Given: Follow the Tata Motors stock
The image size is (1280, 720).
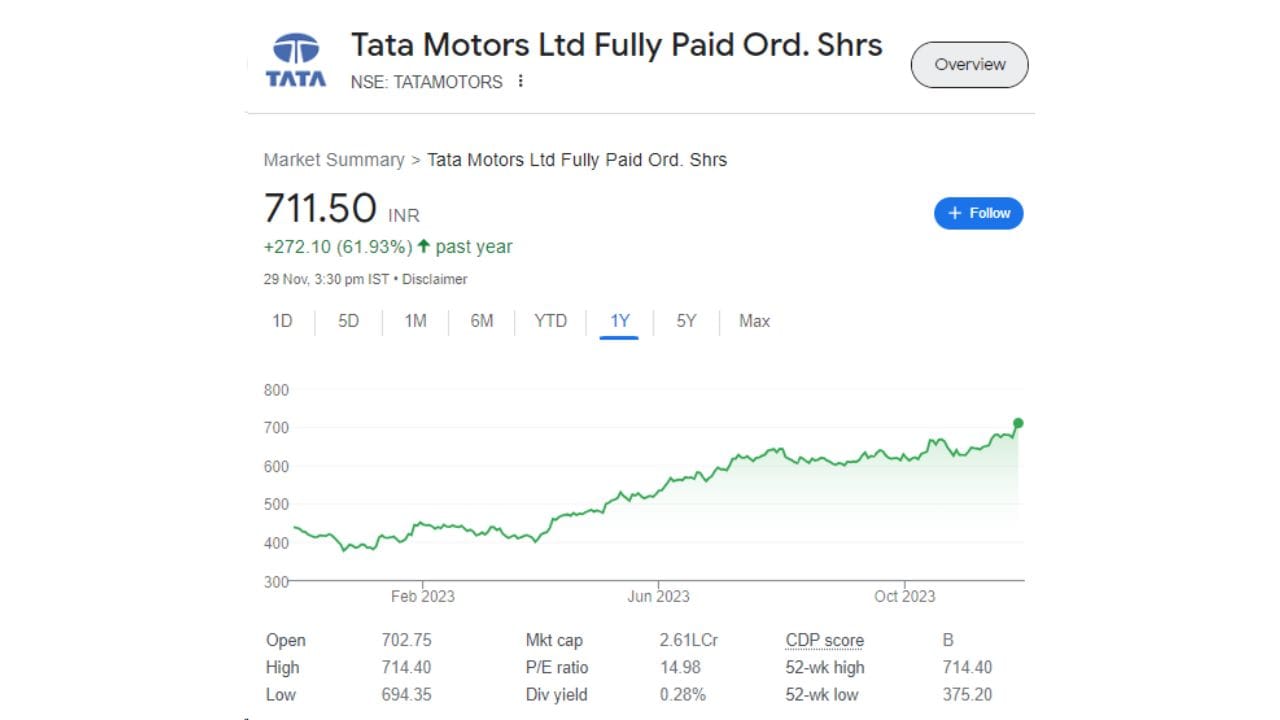Looking at the screenshot, I should pyautogui.click(x=978, y=213).
